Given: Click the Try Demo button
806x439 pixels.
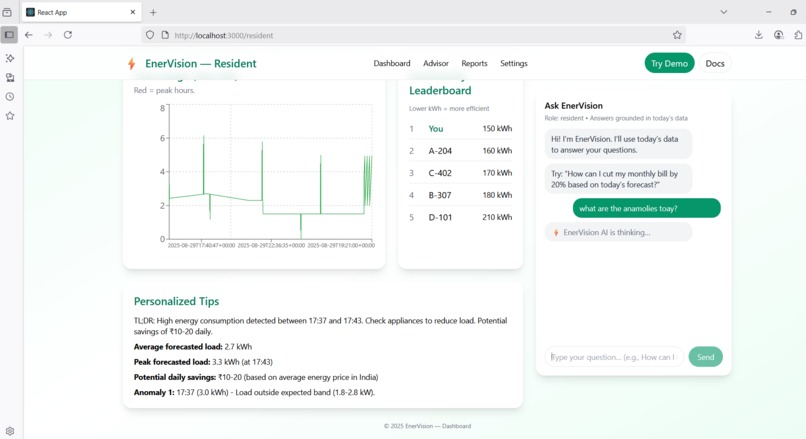Looking at the screenshot, I should (669, 63).
